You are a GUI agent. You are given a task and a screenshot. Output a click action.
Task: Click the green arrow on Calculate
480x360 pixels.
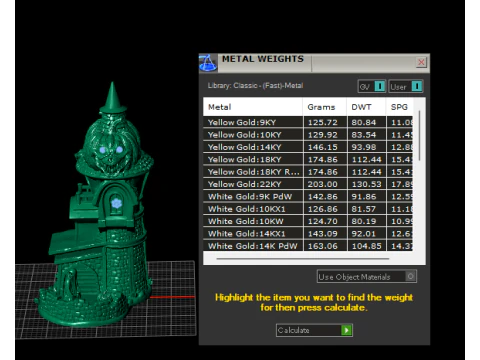click(x=347, y=330)
